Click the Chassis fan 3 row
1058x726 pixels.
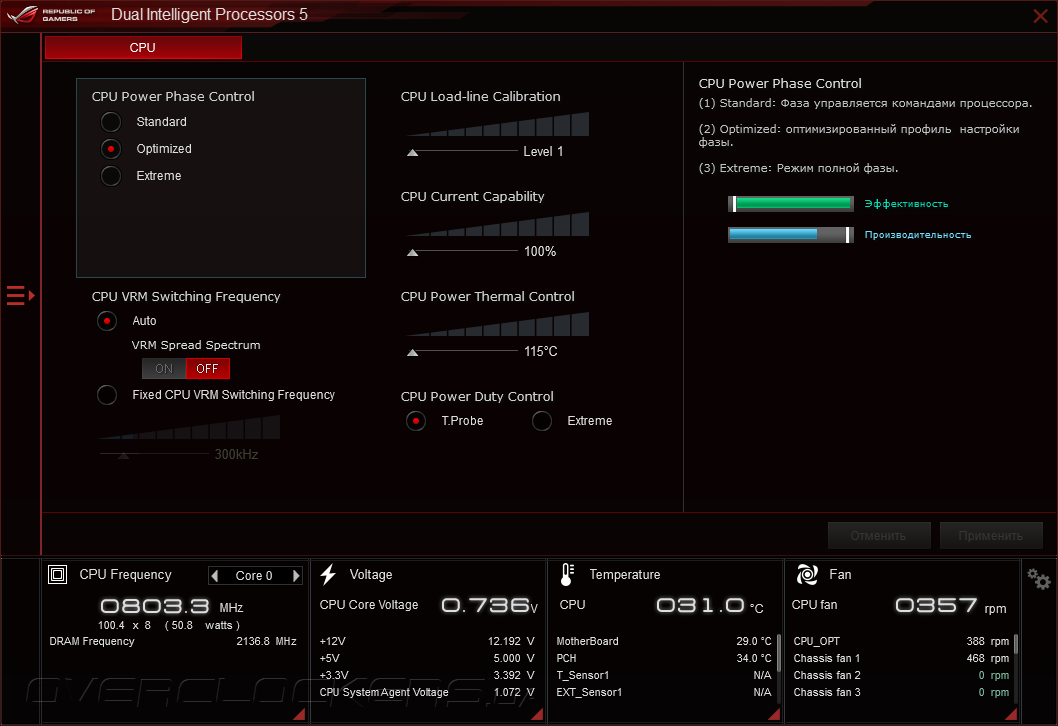click(x=901, y=692)
